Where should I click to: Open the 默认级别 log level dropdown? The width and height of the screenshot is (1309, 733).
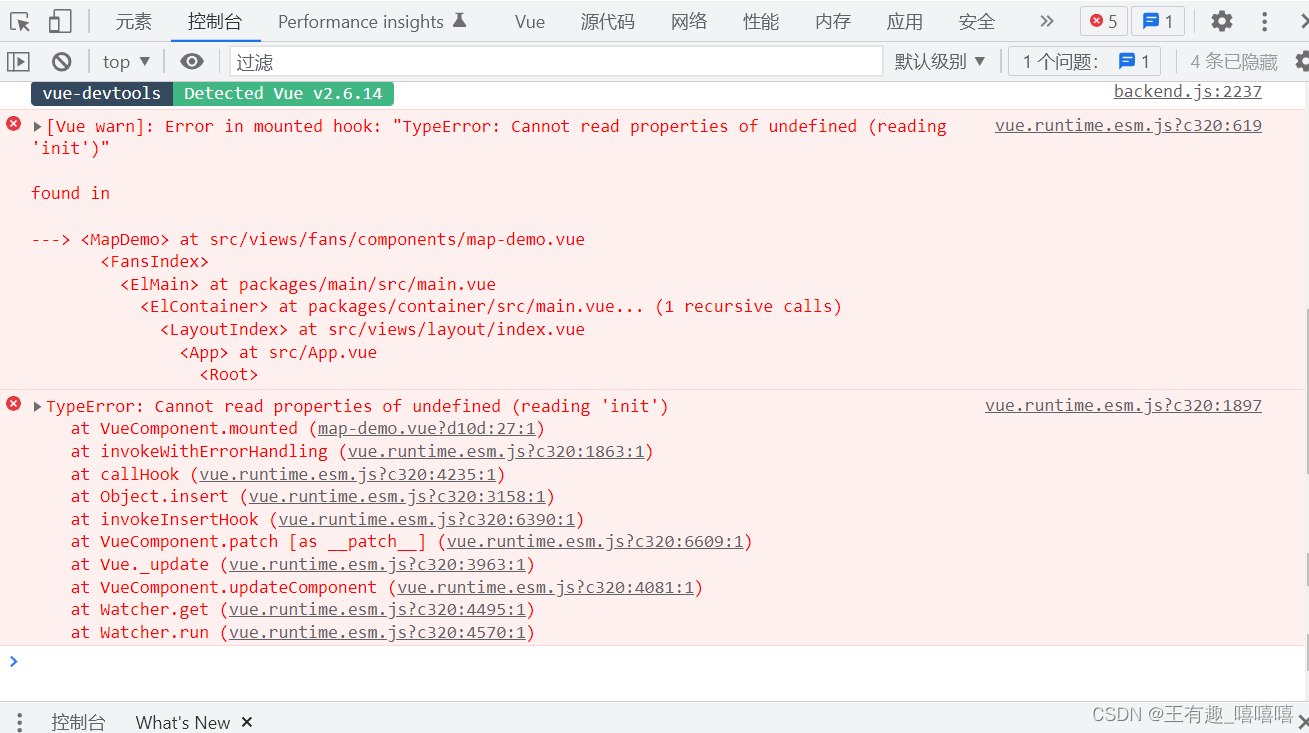pos(940,62)
